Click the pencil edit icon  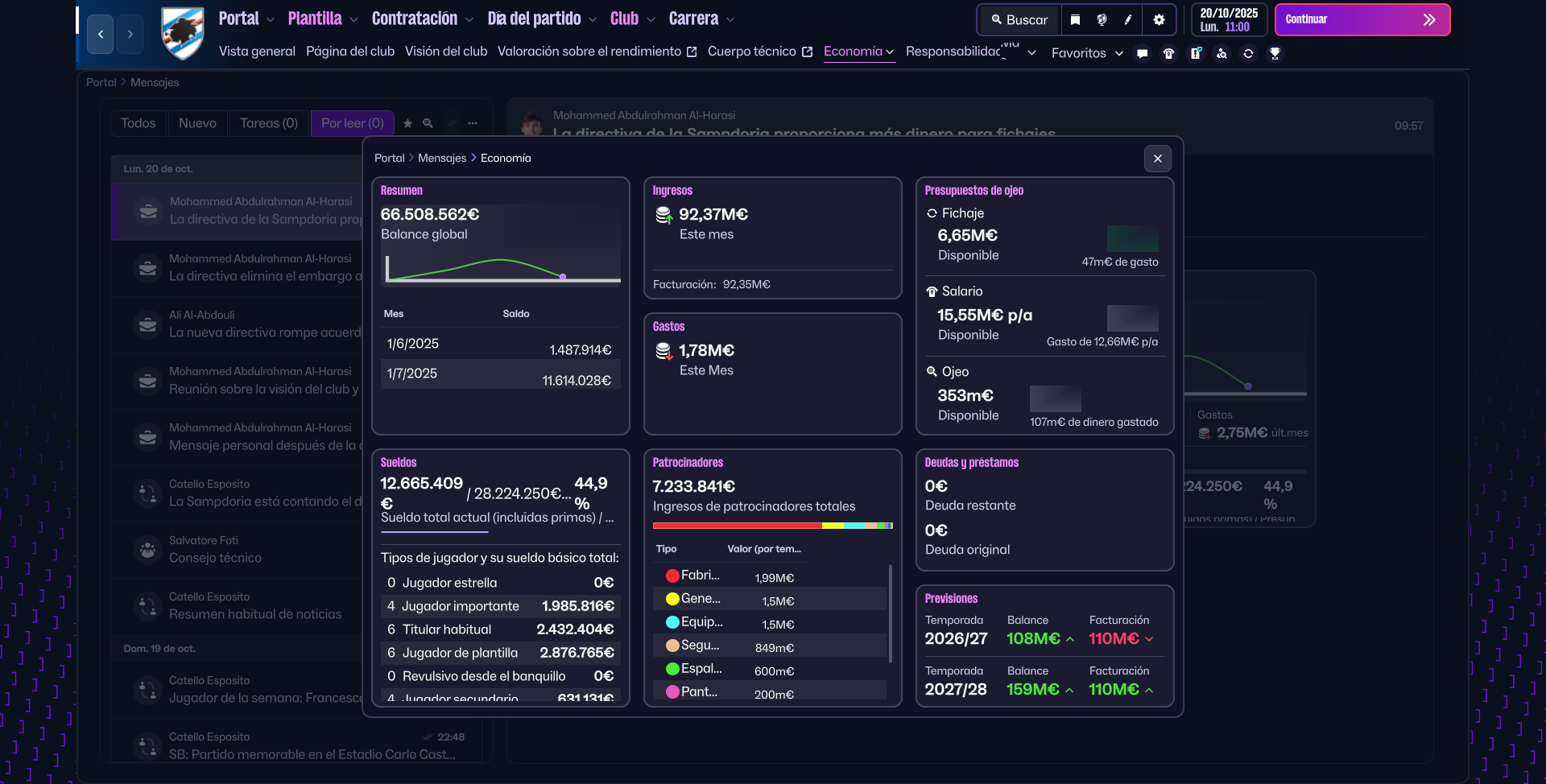point(1128,20)
